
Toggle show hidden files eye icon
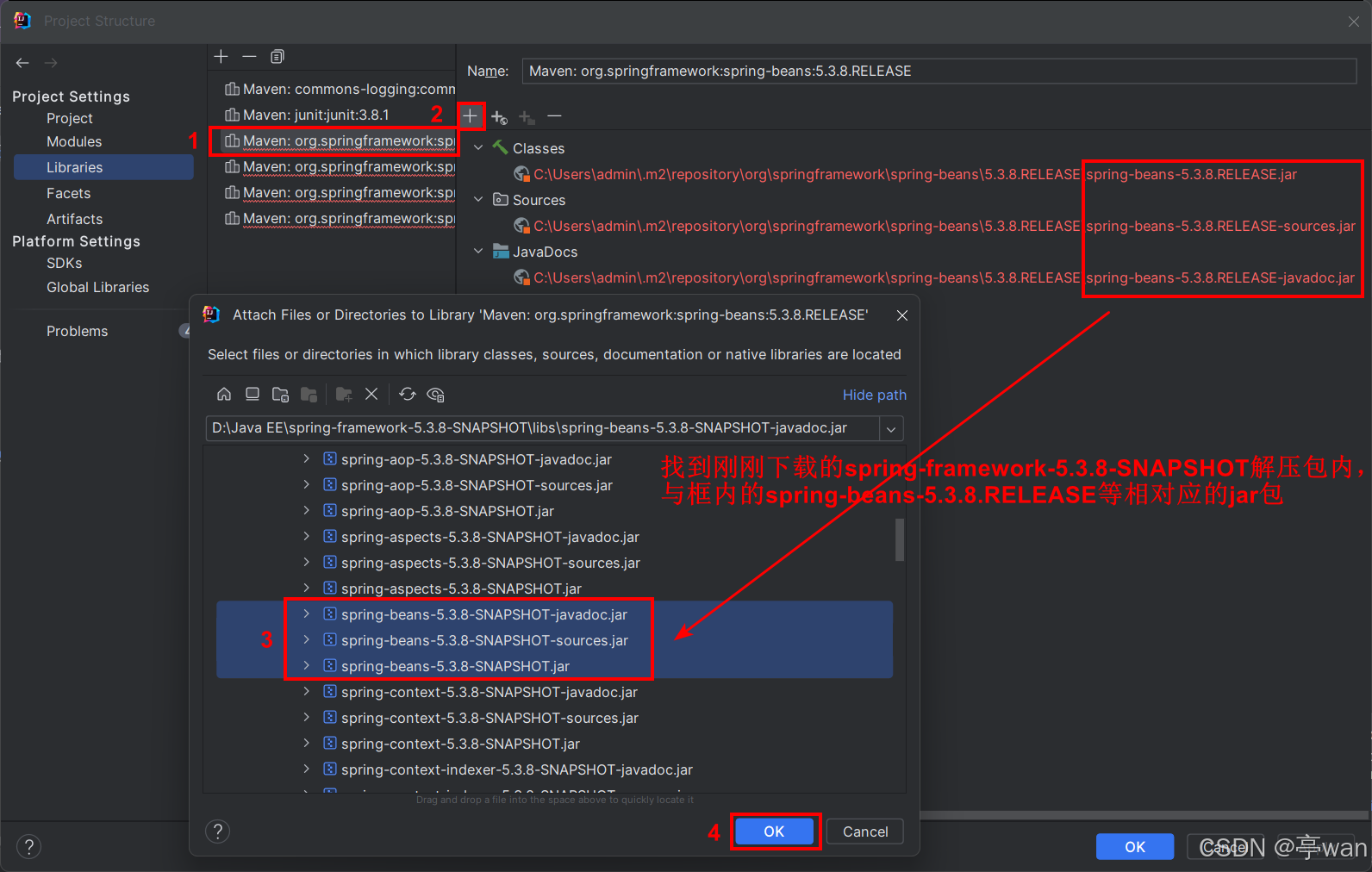436,394
